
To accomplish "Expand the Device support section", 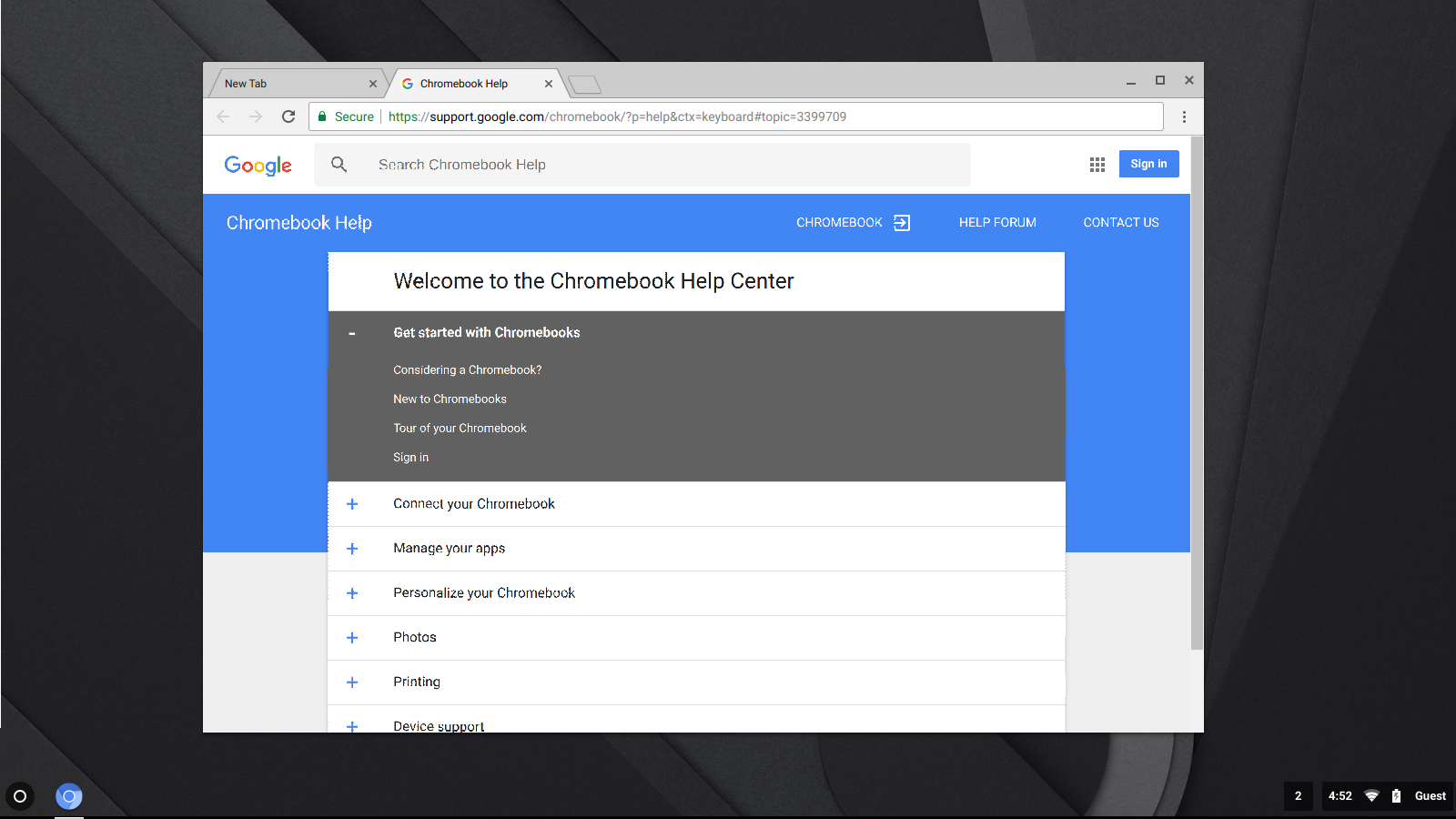I will coord(352,726).
